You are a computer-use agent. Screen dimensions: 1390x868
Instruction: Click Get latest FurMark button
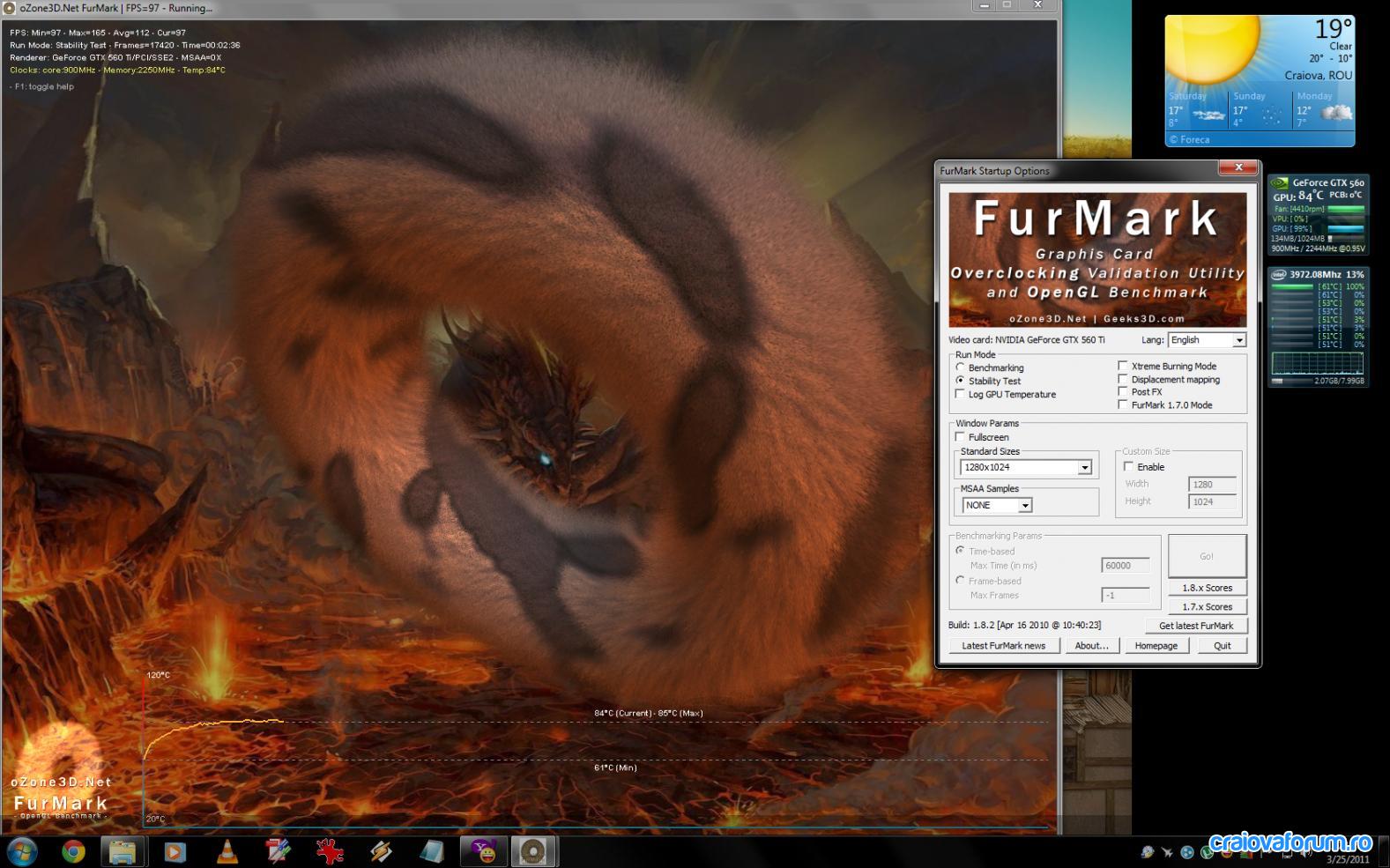[x=1196, y=626]
